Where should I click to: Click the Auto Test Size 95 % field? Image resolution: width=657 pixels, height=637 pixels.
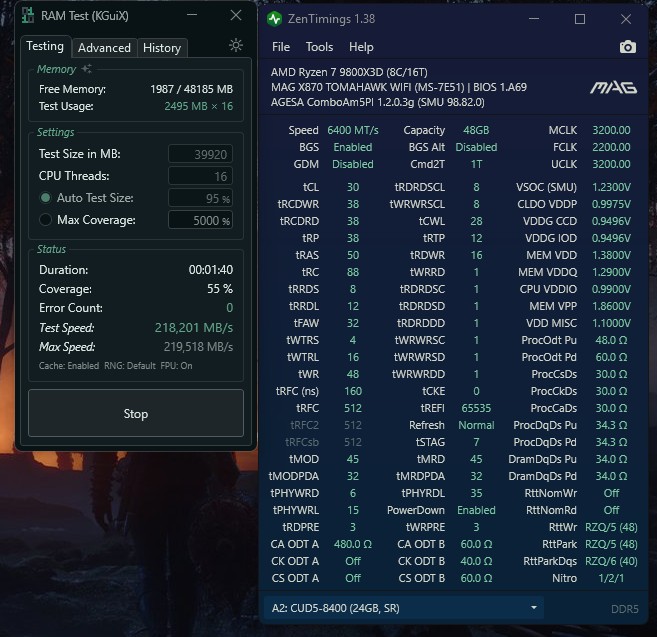tap(201, 198)
